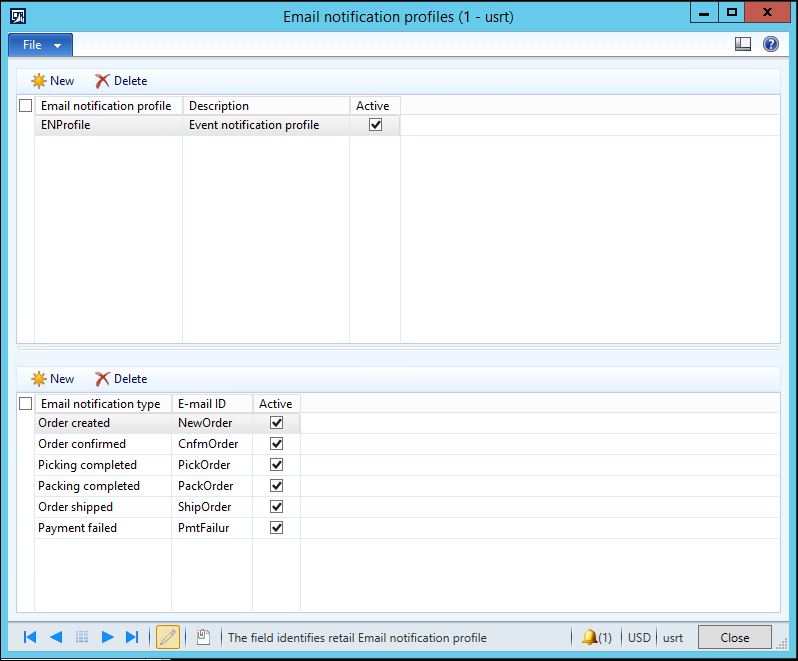Go to the next record
798x661 pixels.
(107, 637)
